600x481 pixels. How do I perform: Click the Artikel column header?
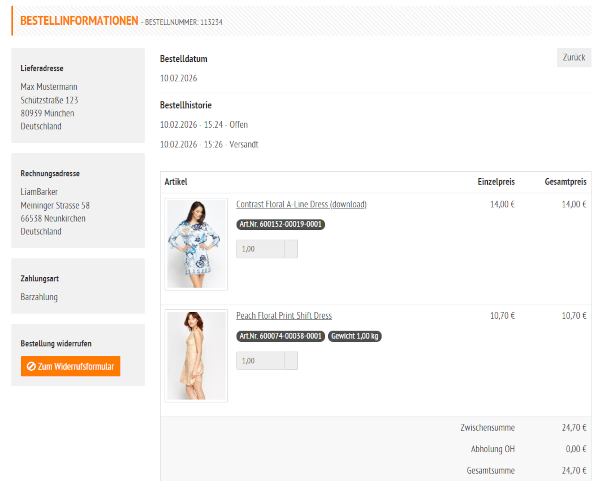176,182
